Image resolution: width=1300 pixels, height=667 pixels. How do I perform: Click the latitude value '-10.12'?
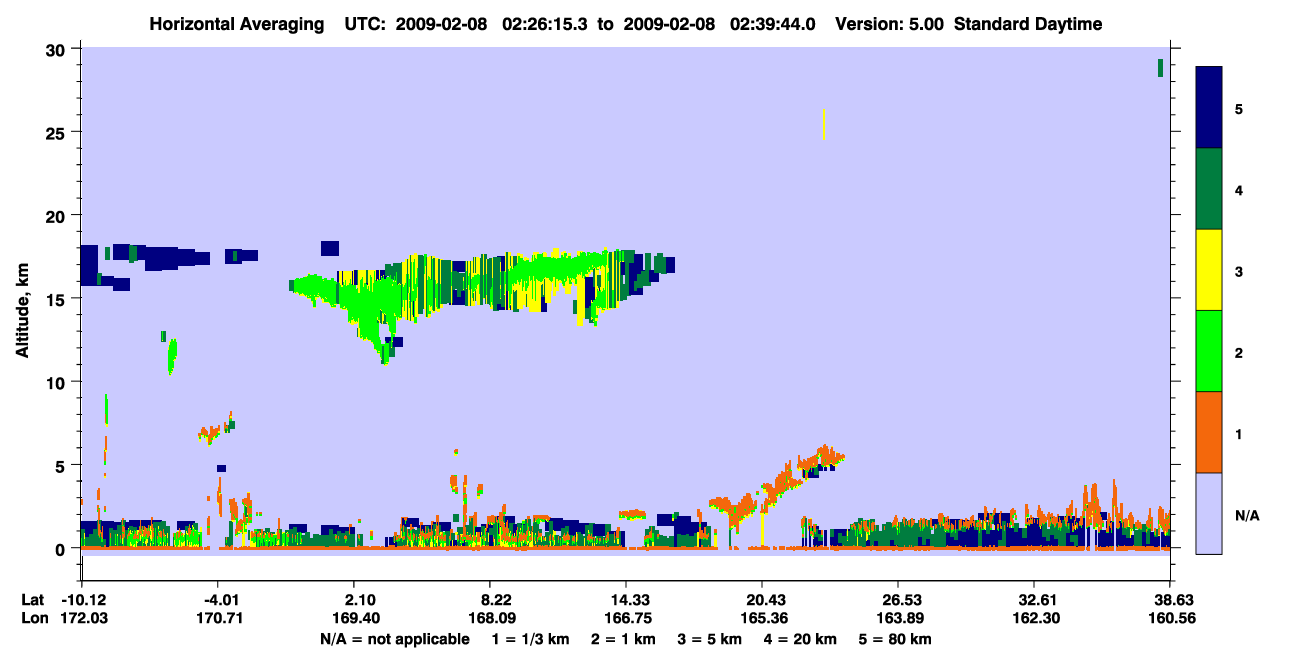[82, 600]
